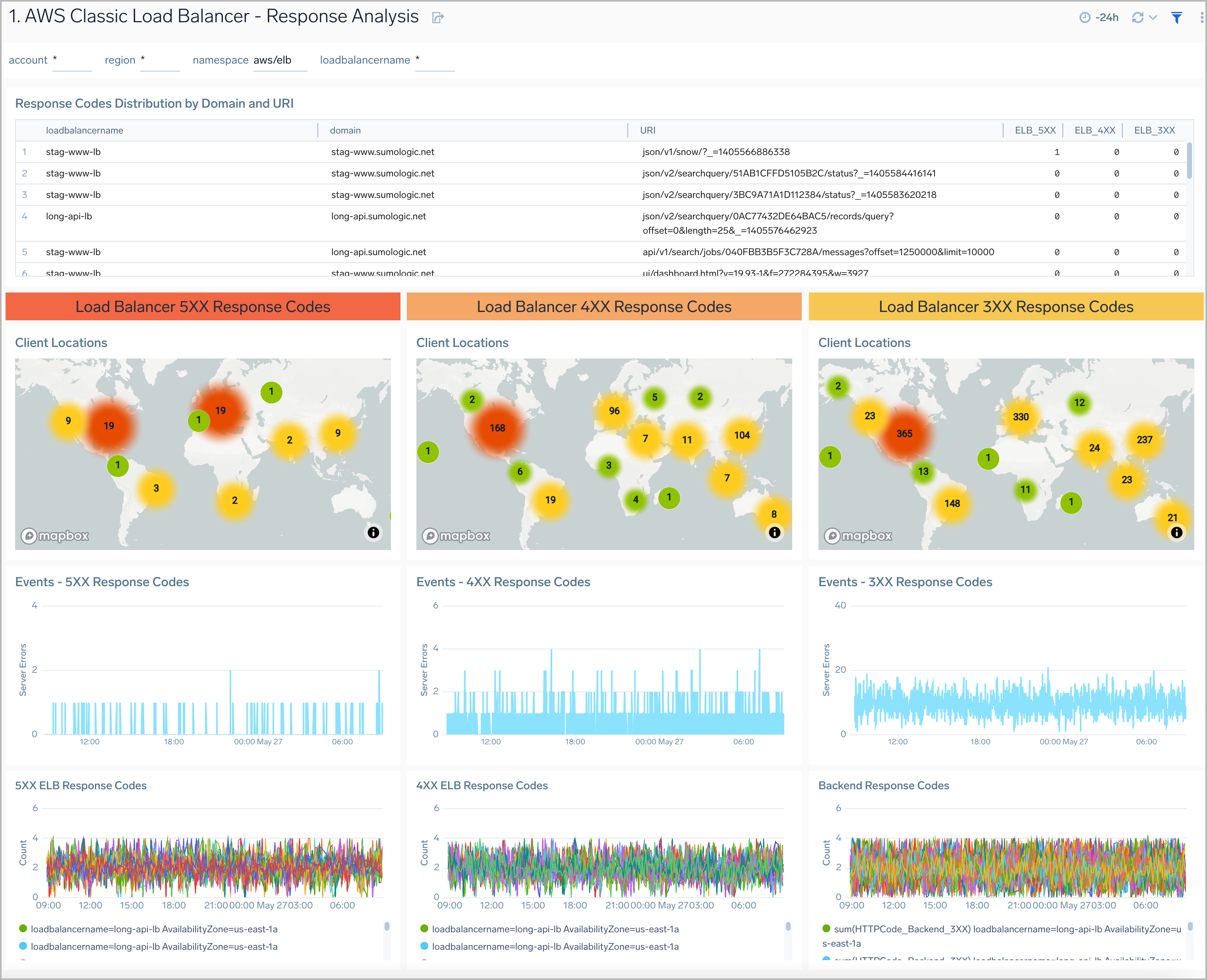This screenshot has width=1207, height=980.
Task: Click the 3 cluster on 5XX map
Action: click(x=156, y=488)
